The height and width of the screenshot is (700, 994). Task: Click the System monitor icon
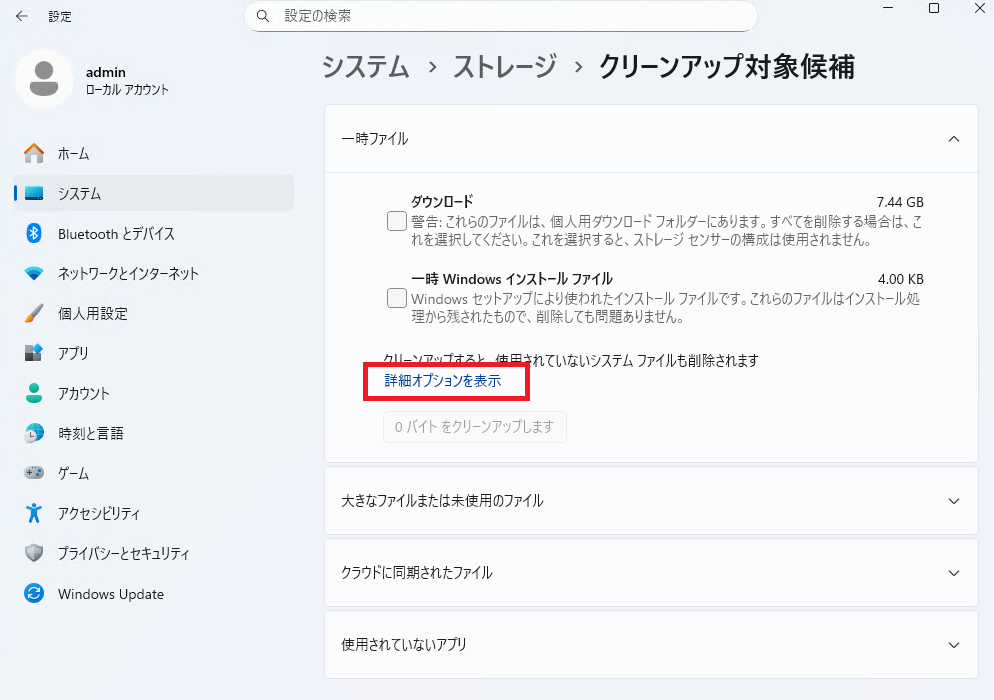[34, 193]
